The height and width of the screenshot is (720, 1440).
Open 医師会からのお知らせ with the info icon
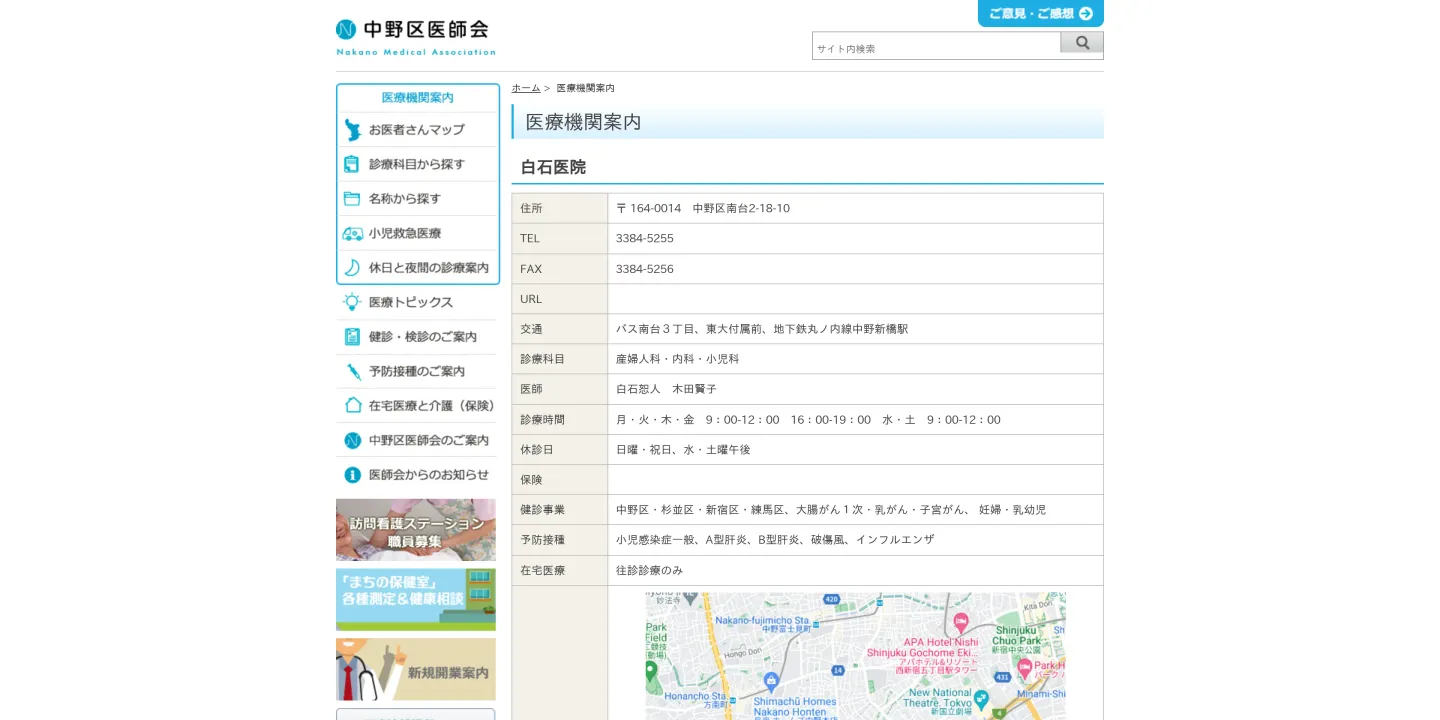pyautogui.click(x=414, y=474)
